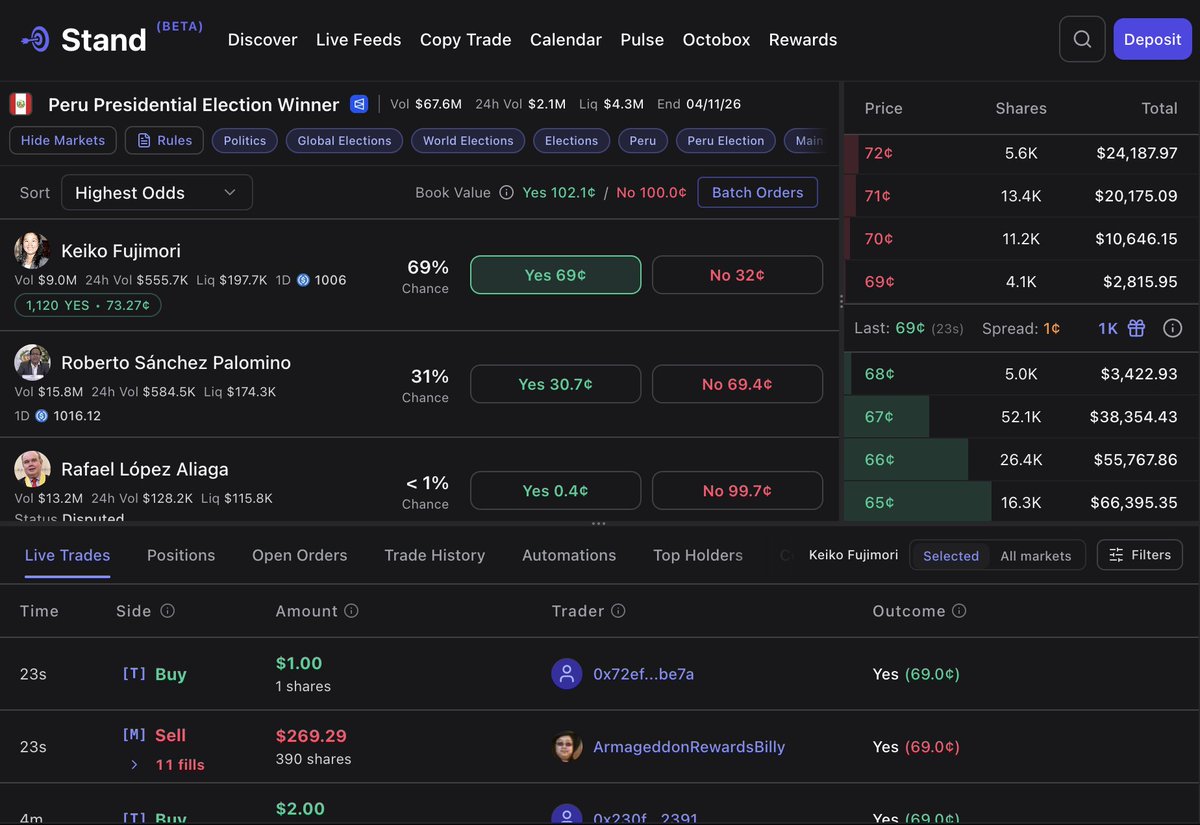Click the 1D coin icon in Fujimori row
1200x825 pixels.
pos(304,280)
